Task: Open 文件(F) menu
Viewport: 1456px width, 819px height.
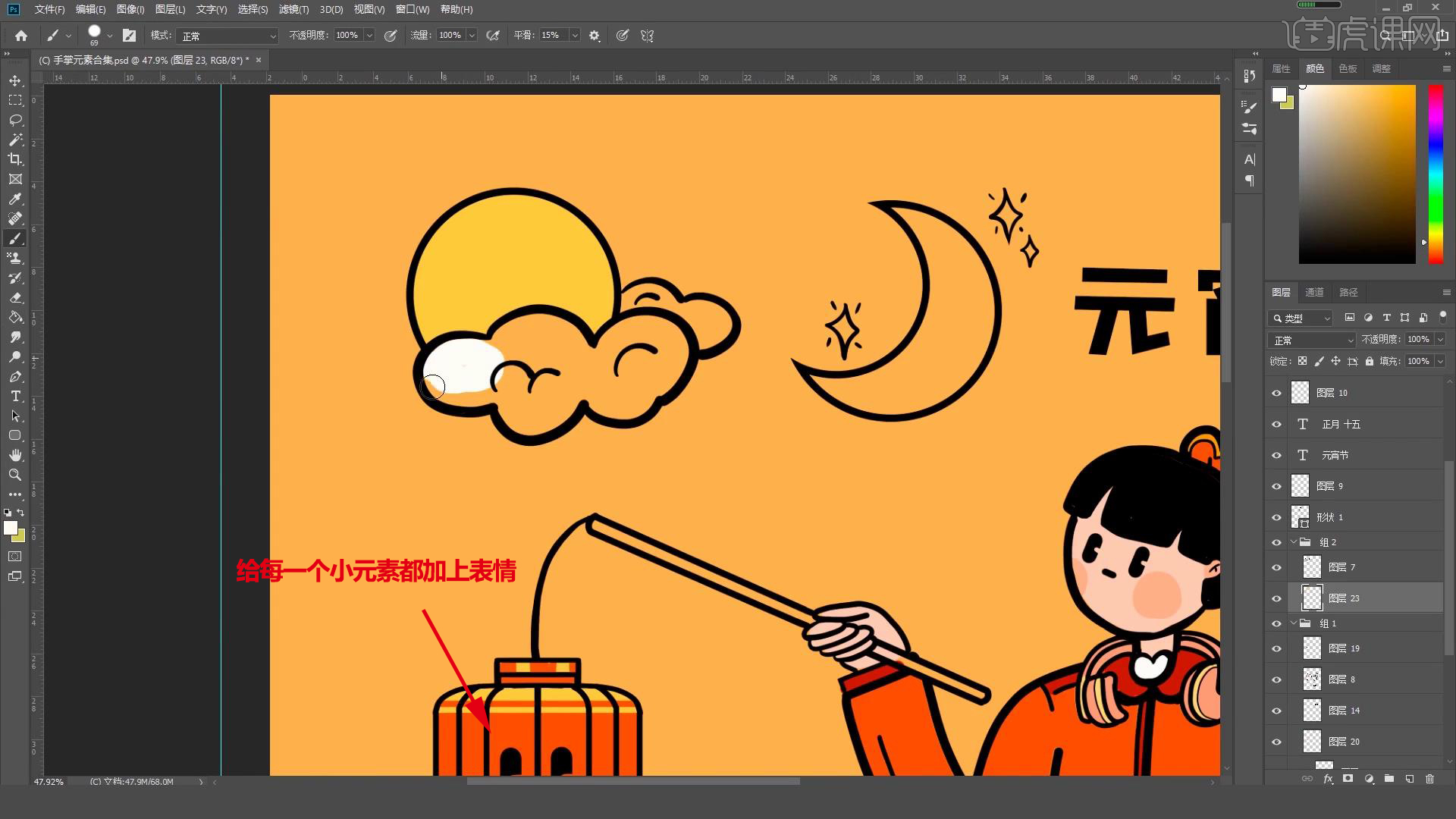Action: pyautogui.click(x=50, y=9)
